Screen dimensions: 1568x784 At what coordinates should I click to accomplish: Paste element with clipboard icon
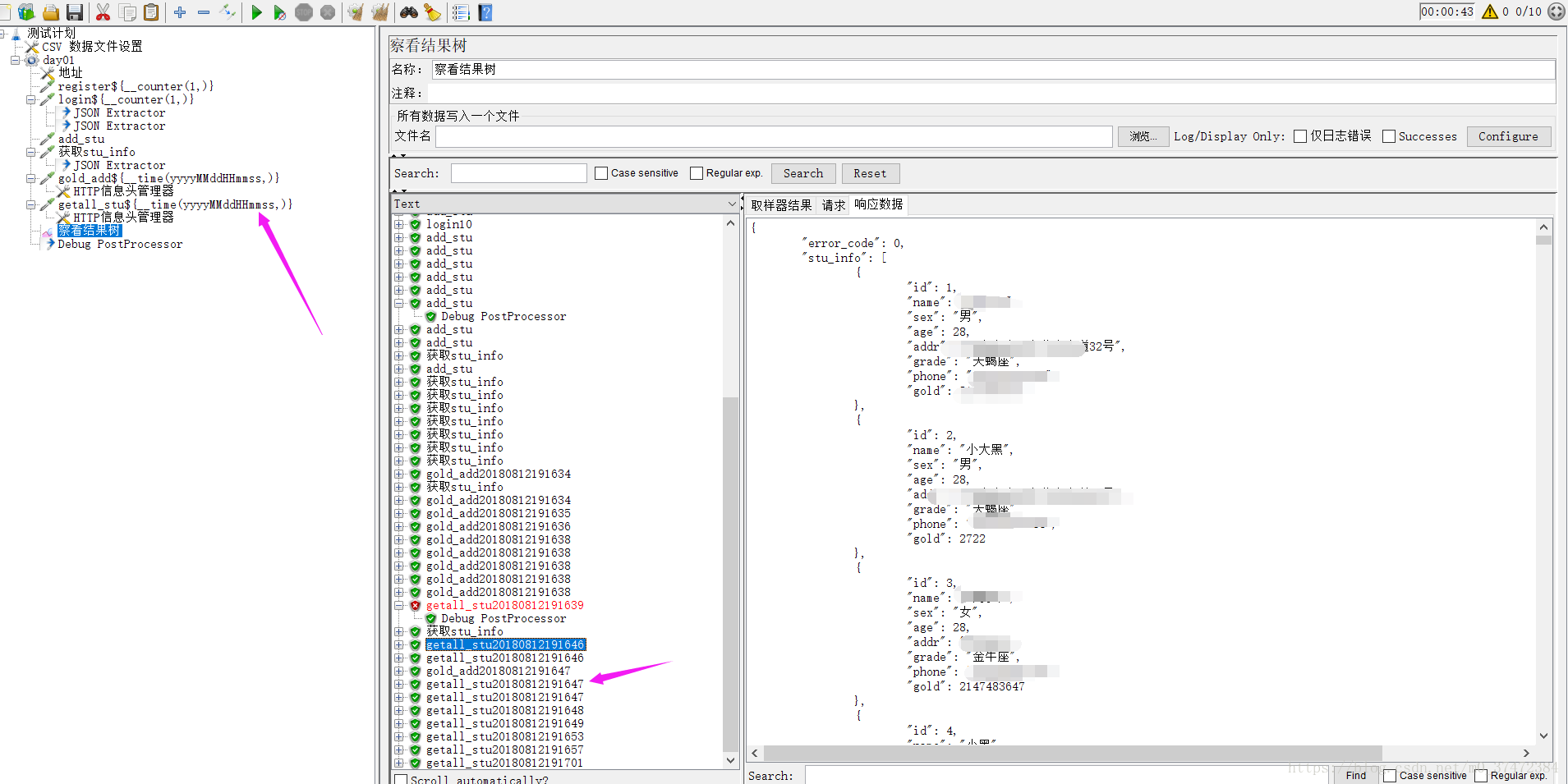pyautogui.click(x=151, y=12)
